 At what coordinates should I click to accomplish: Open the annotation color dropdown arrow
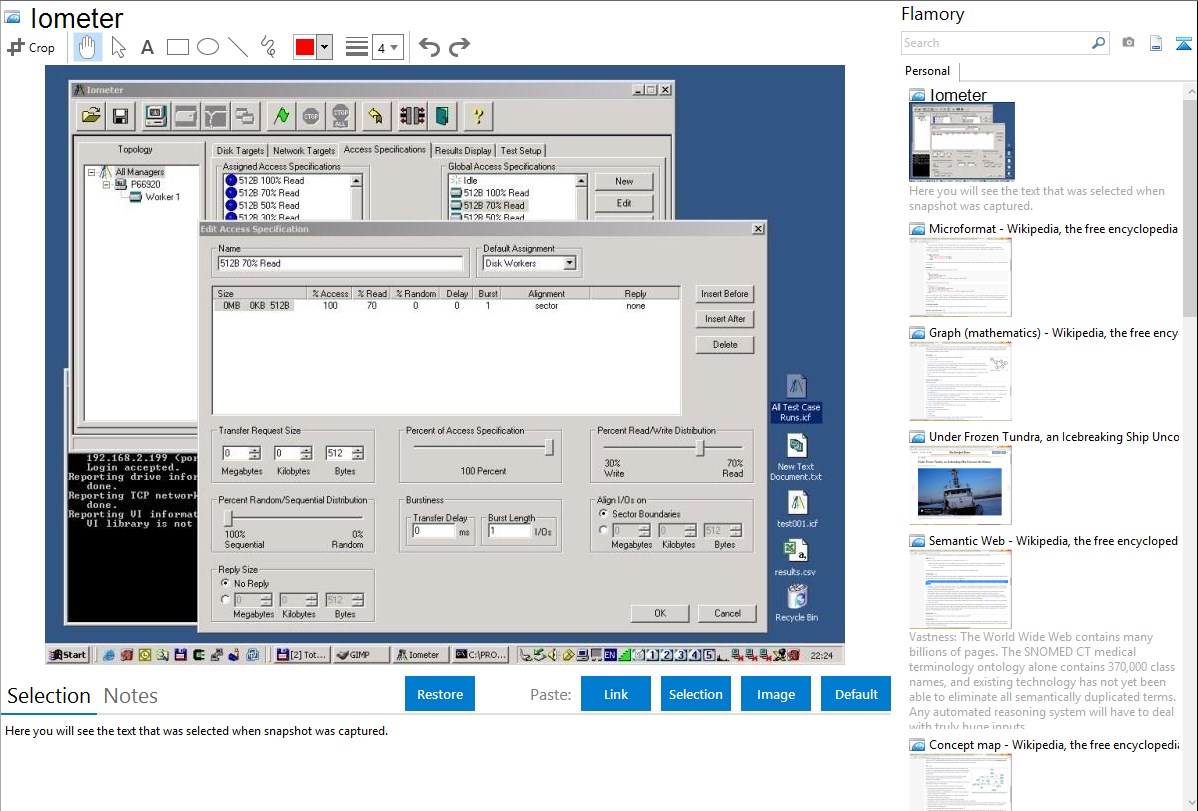click(x=325, y=47)
